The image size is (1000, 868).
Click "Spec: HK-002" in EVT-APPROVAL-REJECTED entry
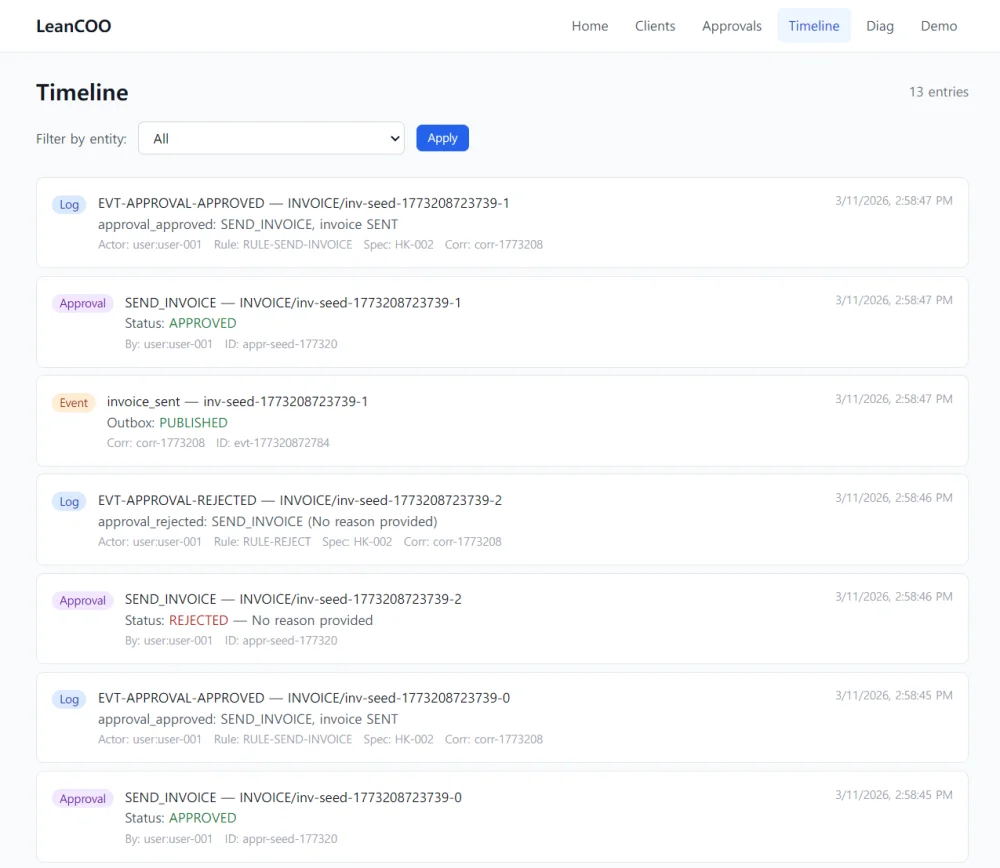(357, 542)
